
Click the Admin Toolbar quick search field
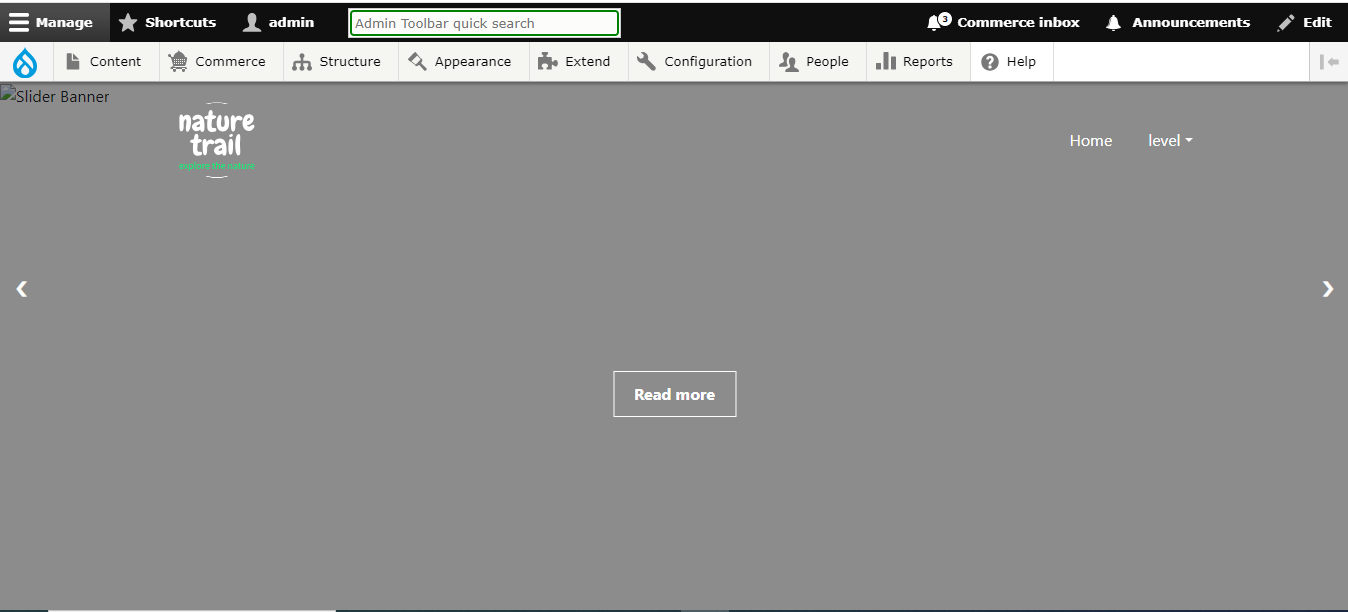coord(484,22)
